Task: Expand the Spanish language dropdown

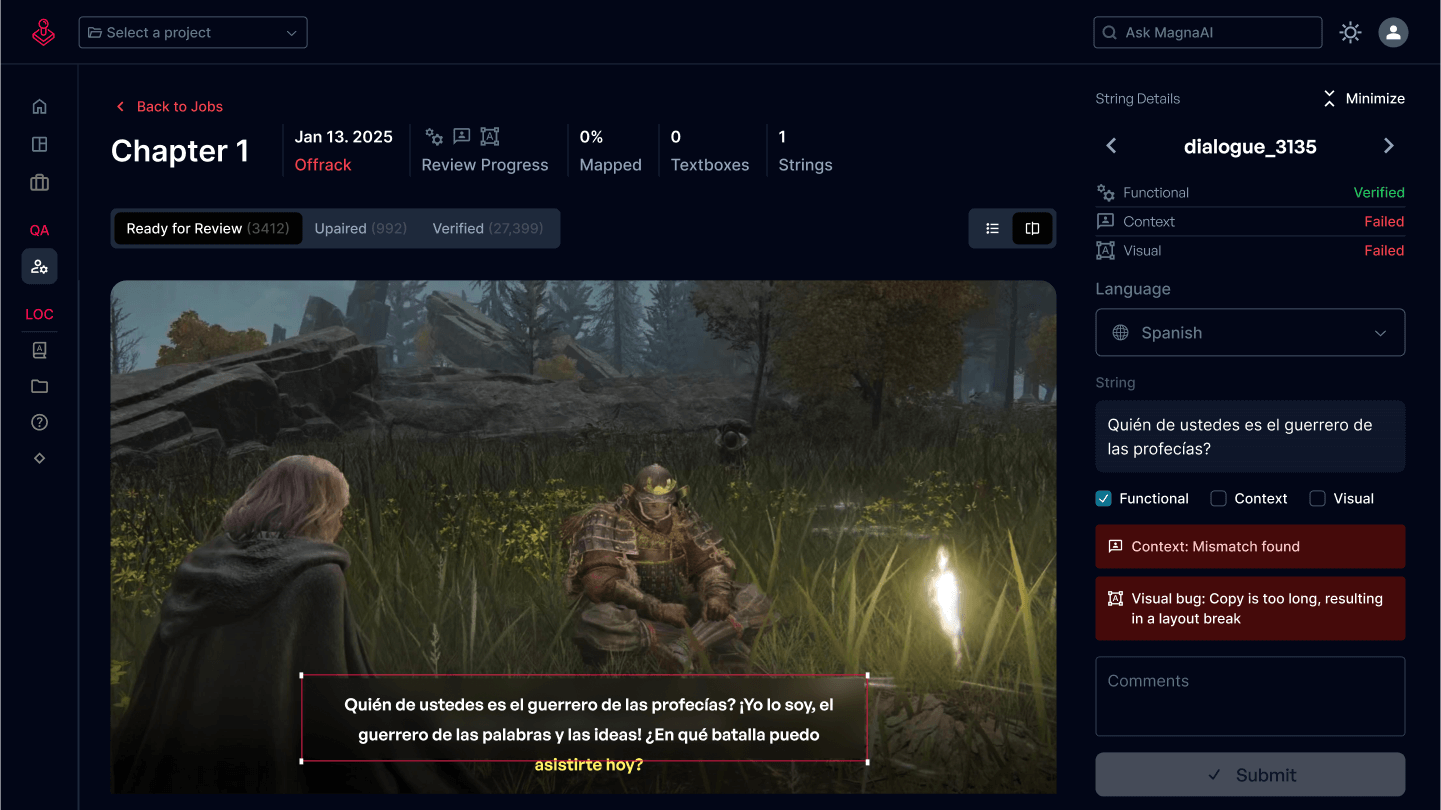Action: (x=1250, y=333)
